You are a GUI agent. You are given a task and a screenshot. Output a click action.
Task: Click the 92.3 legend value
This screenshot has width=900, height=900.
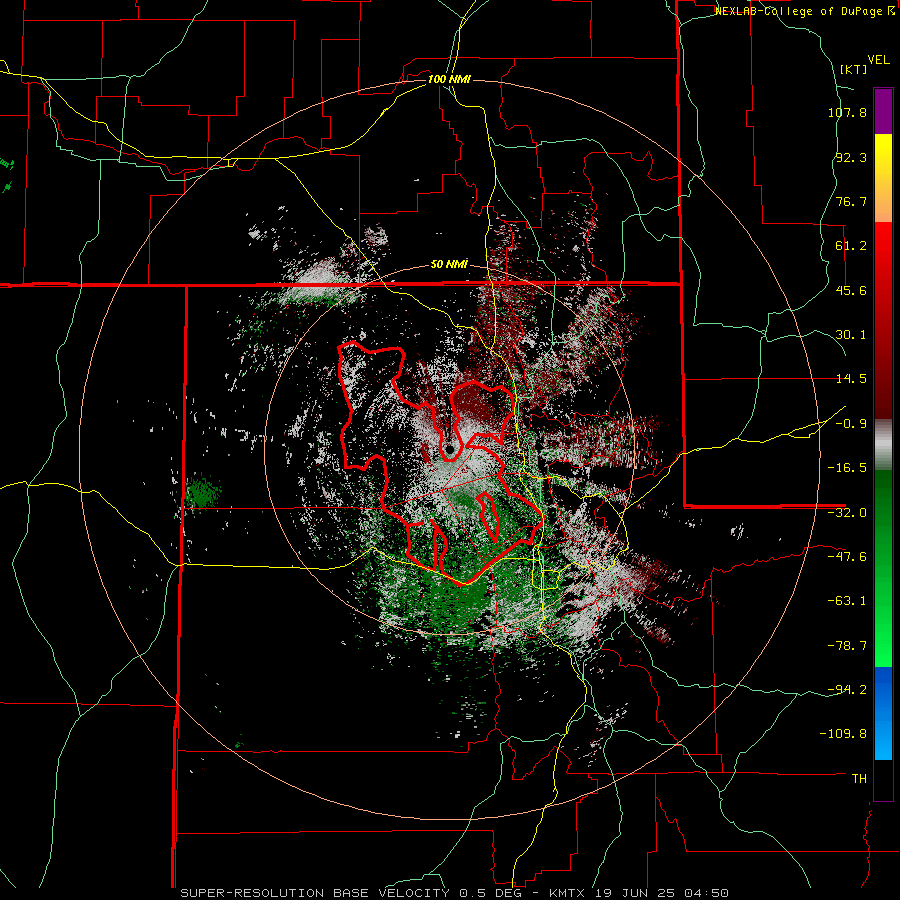click(x=851, y=157)
